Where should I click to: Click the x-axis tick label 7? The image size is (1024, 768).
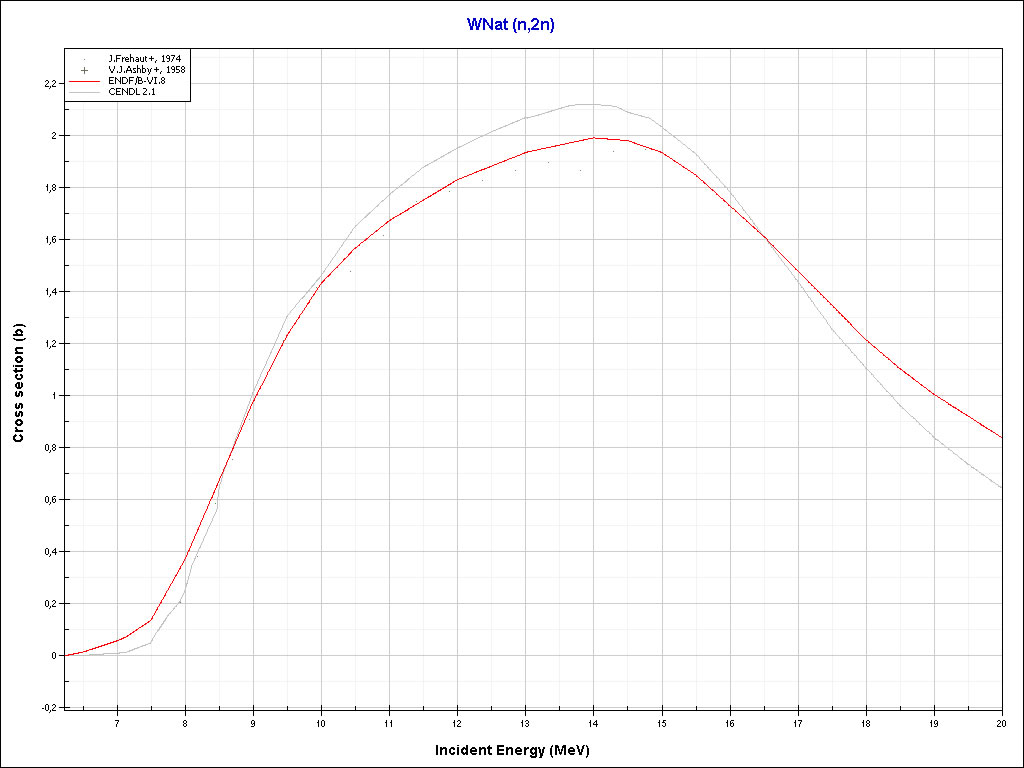tap(117, 722)
